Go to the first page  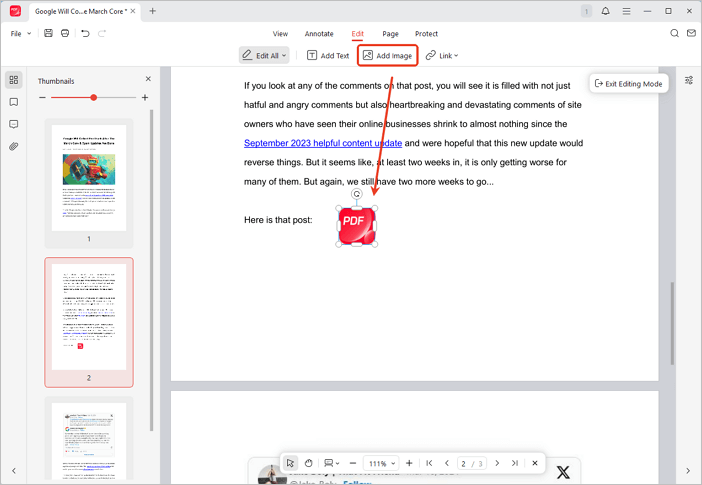[x=429, y=463]
